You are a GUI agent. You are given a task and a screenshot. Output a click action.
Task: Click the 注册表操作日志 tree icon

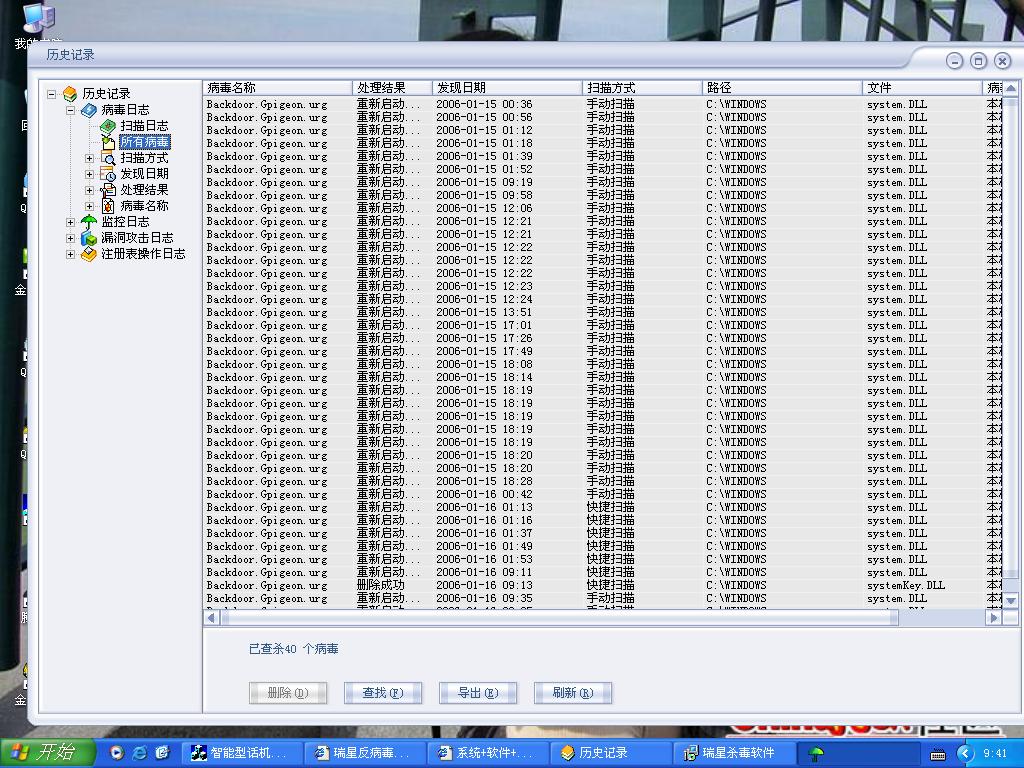click(89, 254)
